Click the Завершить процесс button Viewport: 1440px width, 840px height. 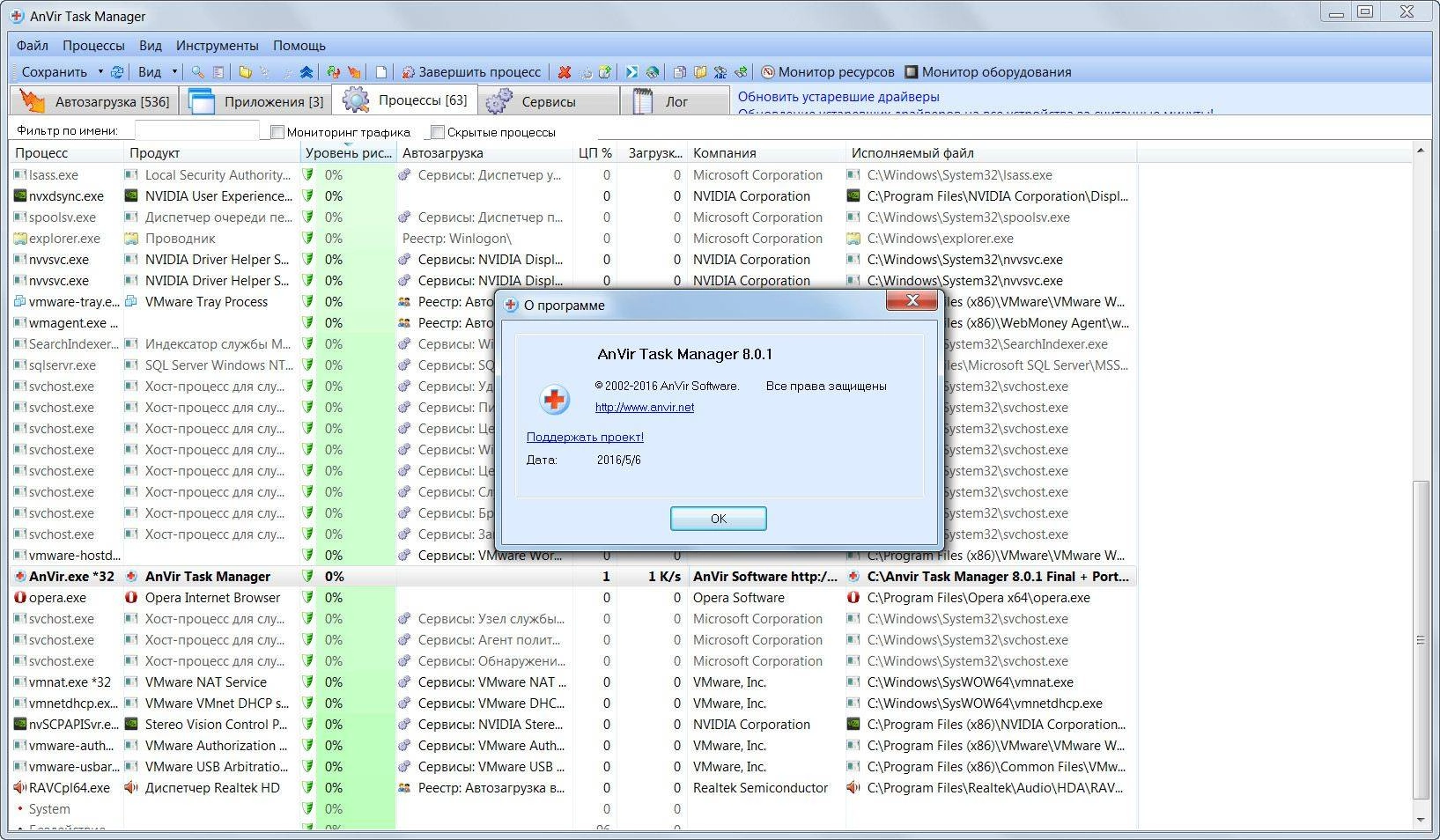(x=471, y=72)
